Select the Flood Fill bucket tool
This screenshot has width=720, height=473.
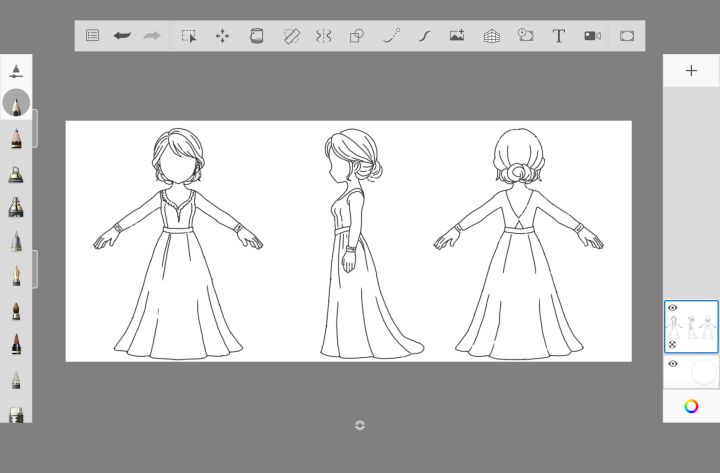tap(256, 36)
